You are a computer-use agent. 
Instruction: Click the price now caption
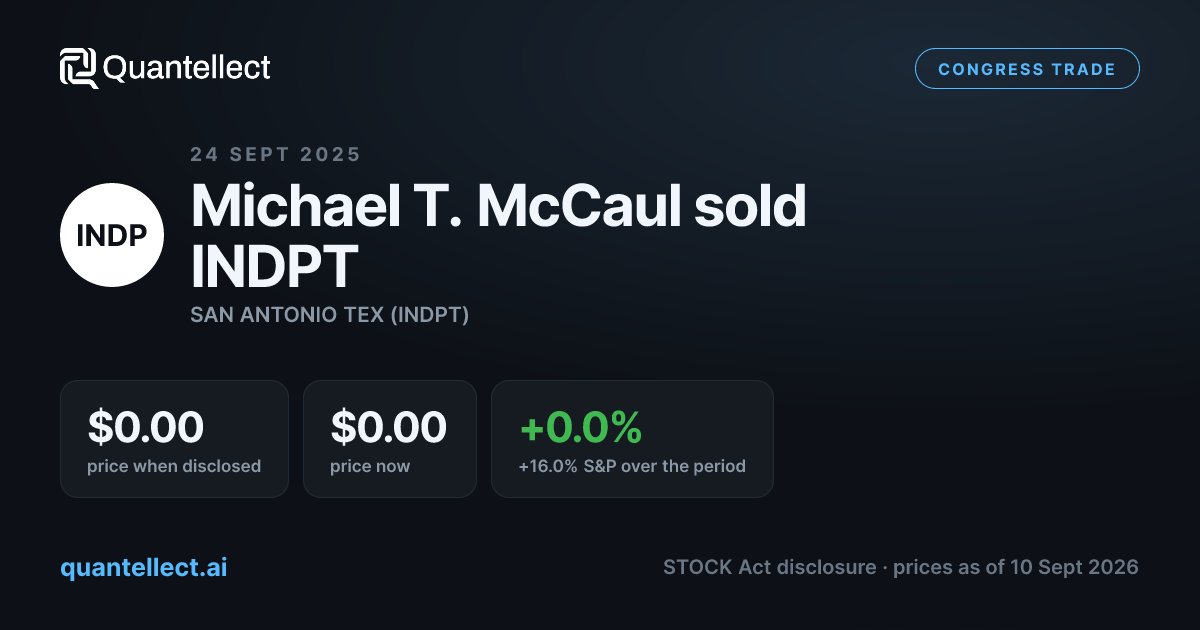(370, 466)
